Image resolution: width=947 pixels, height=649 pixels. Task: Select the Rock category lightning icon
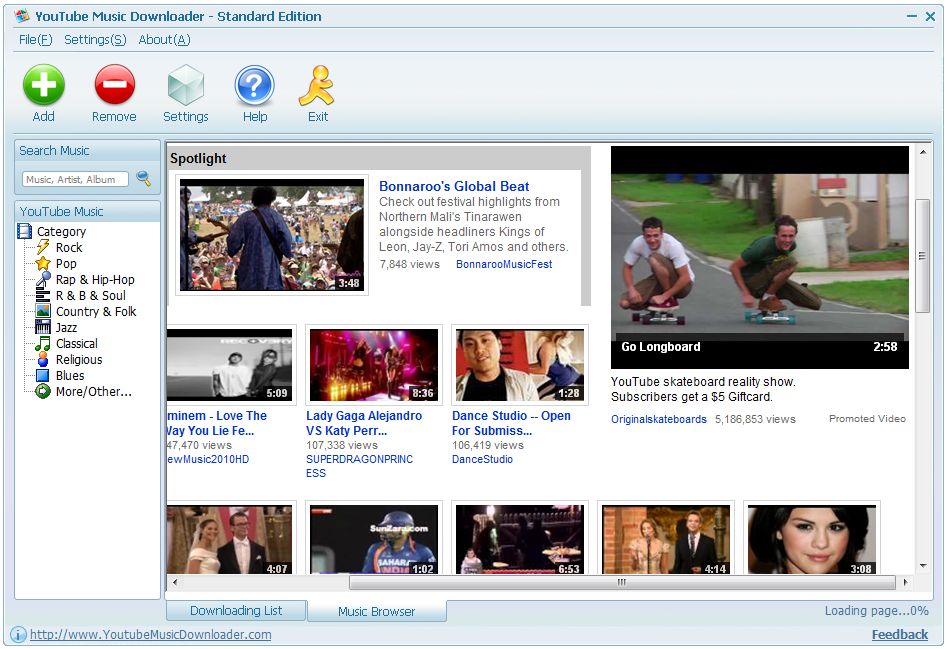click(43, 247)
